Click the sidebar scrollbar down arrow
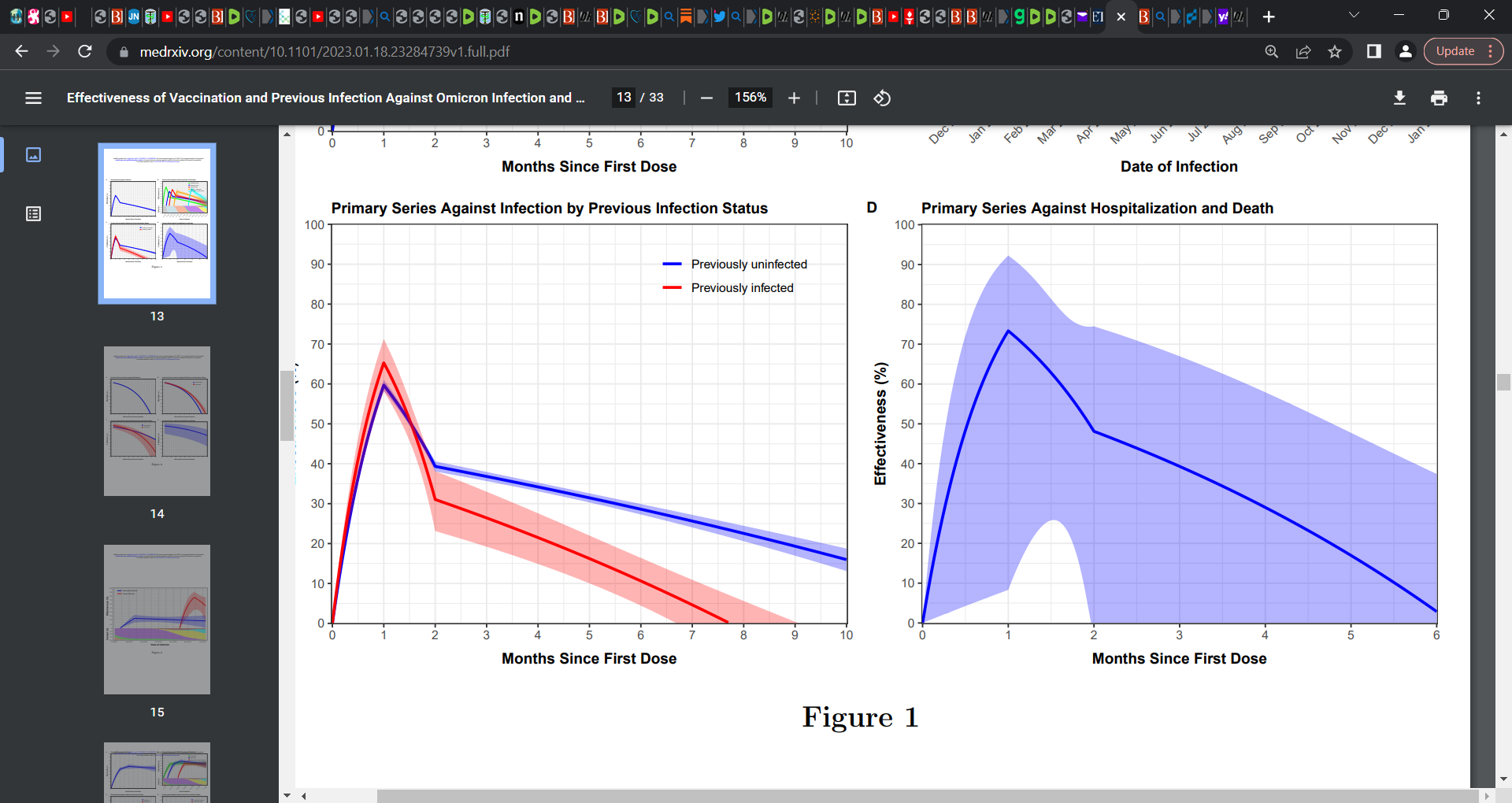 coord(287,795)
